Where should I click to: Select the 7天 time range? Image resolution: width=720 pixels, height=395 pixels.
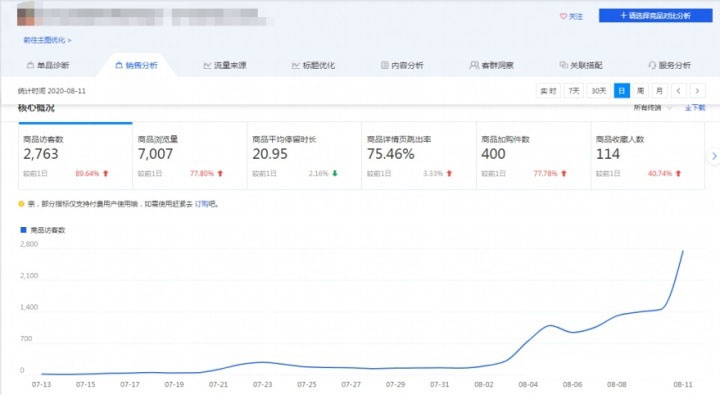point(574,90)
